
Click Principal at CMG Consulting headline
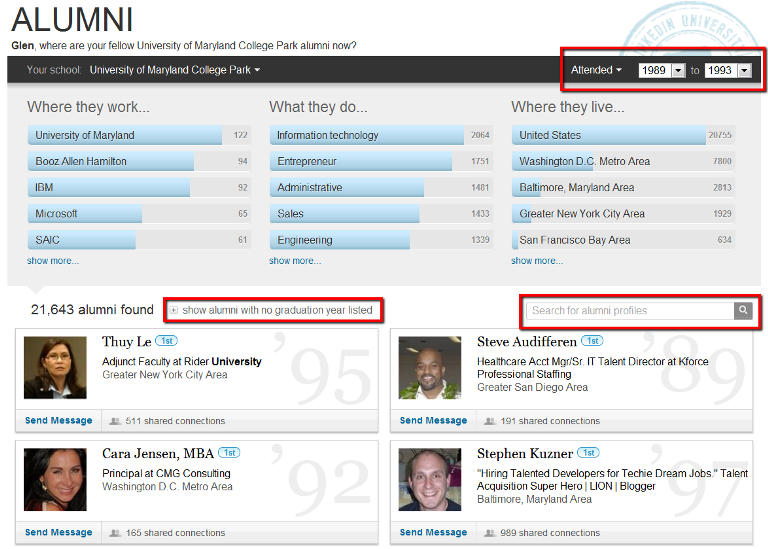pos(166,474)
